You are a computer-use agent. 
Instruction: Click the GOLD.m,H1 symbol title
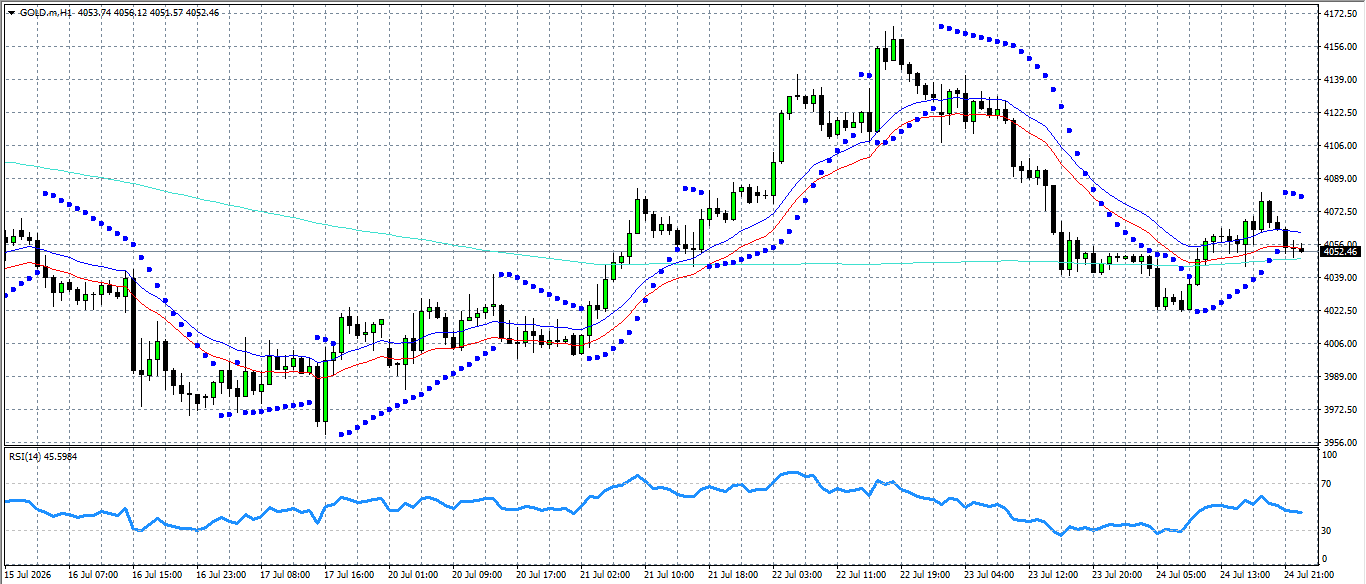point(45,13)
